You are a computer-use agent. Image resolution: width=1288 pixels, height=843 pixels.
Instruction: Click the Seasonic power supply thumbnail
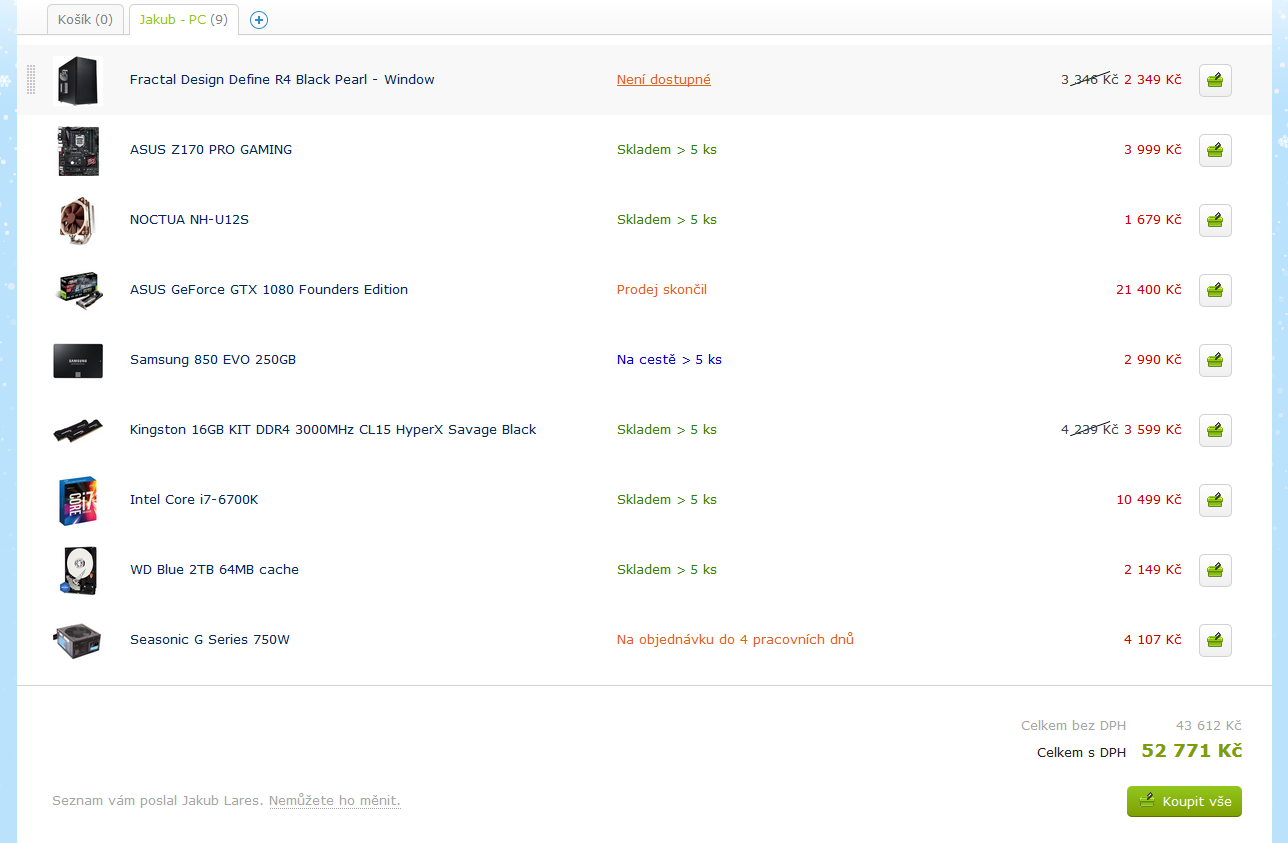point(78,640)
